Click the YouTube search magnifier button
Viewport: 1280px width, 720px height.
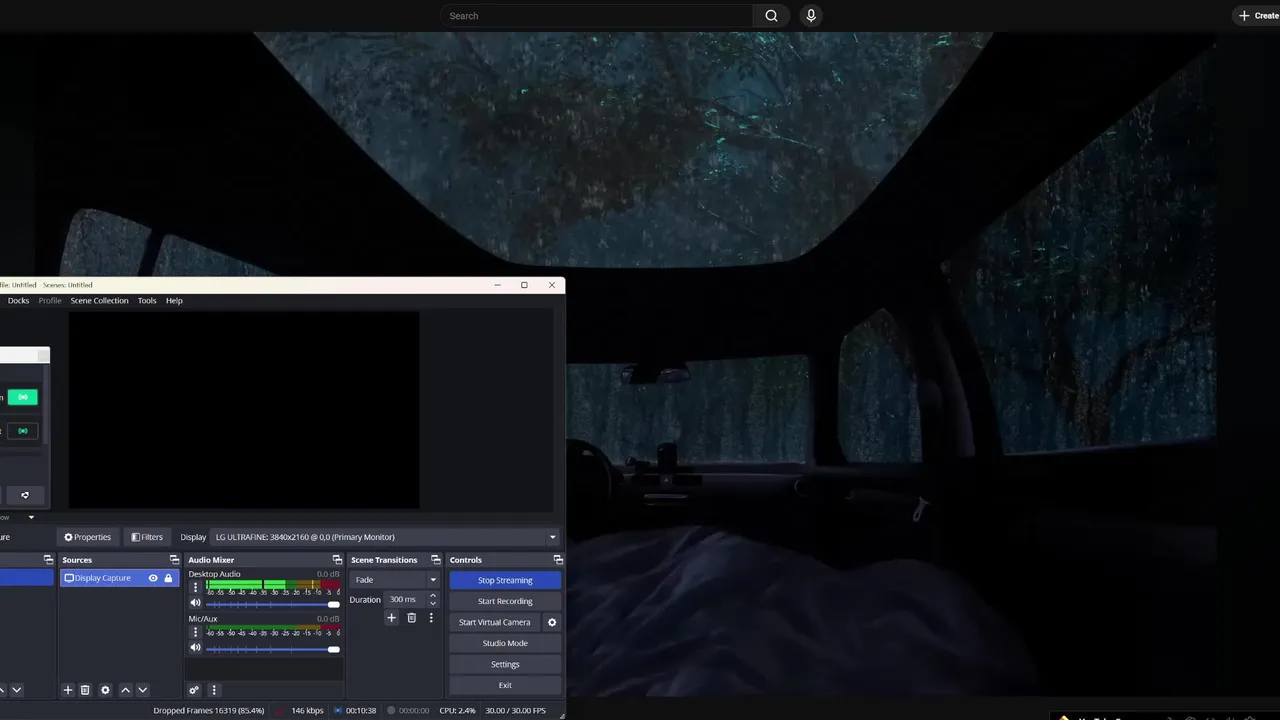[771, 16]
